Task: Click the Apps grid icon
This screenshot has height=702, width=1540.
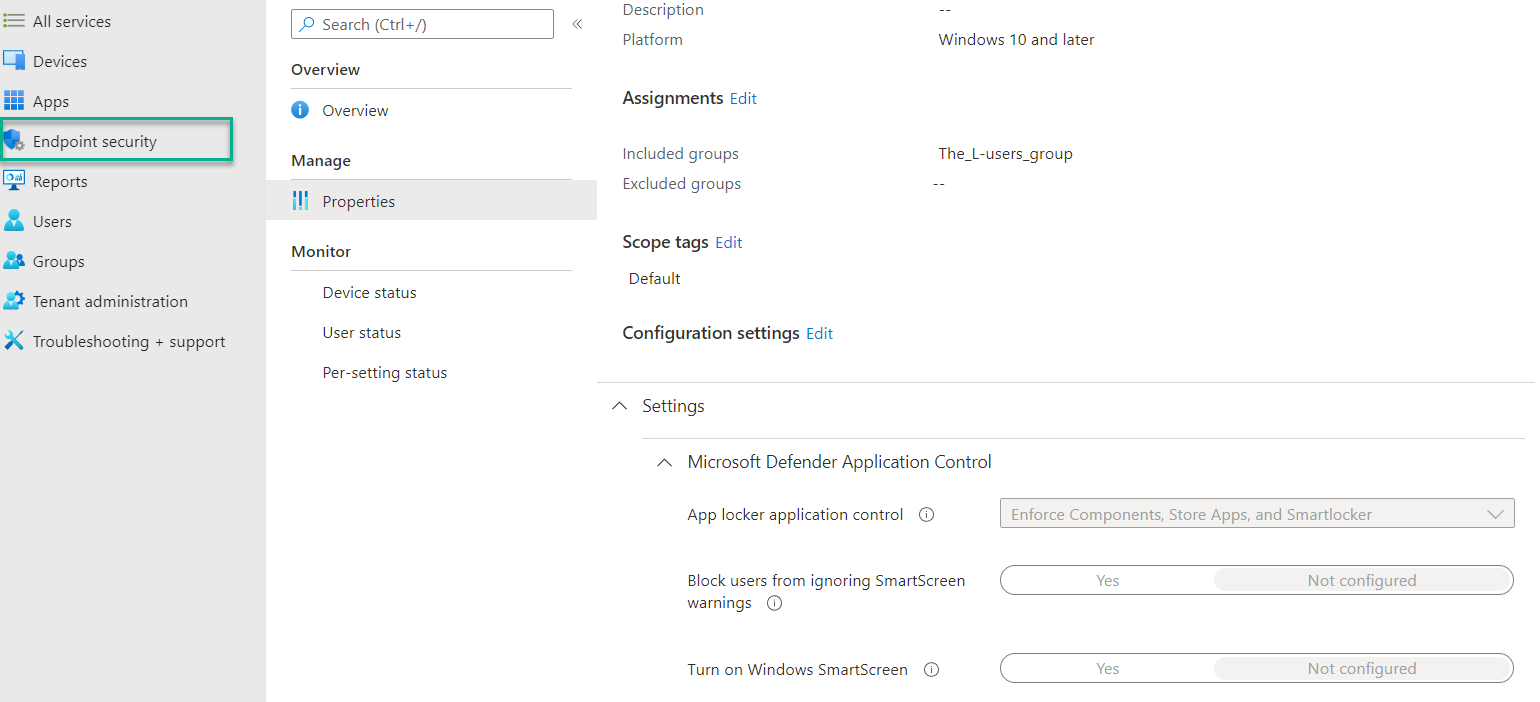Action: click(x=14, y=101)
